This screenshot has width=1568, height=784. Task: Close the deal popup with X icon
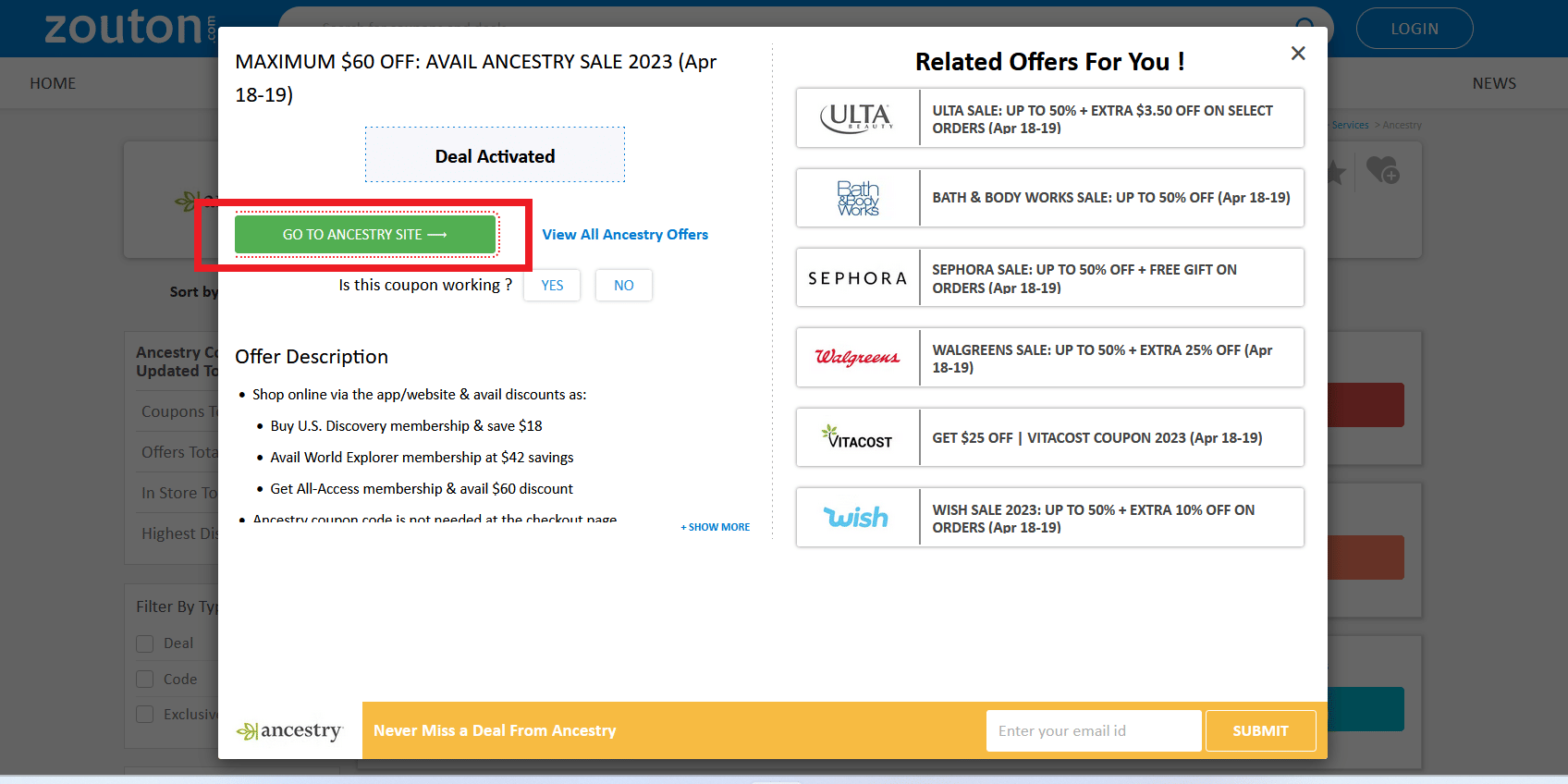[1298, 54]
